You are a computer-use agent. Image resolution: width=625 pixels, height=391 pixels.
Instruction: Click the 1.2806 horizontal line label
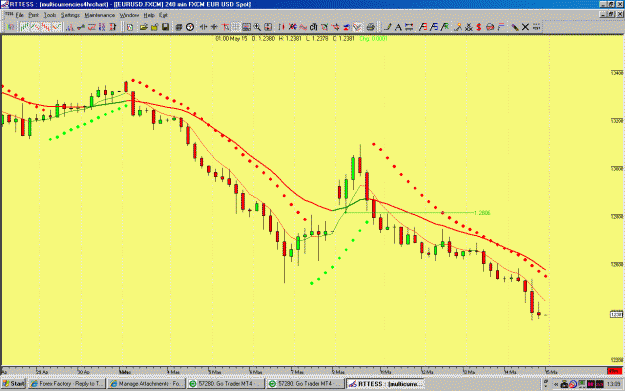[x=483, y=213]
